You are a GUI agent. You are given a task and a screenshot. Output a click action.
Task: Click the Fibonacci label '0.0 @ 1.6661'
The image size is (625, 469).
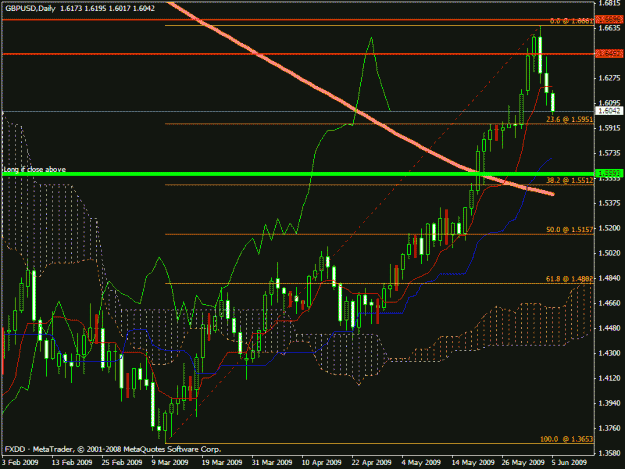(x=571, y=21)
